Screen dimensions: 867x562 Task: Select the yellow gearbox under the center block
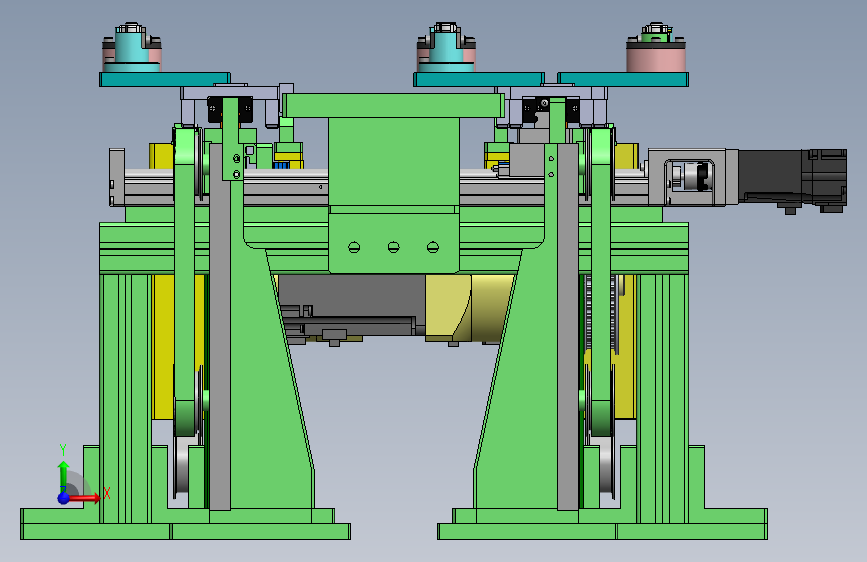point(469,308)
